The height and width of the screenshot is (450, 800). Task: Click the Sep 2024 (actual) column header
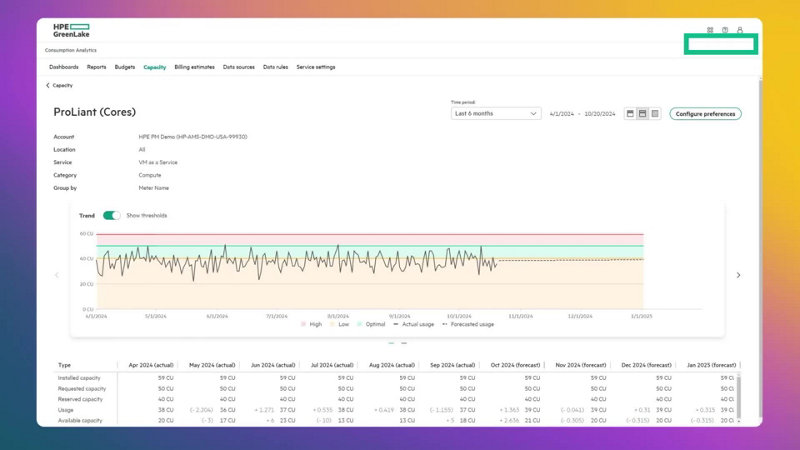[x=453, y=365]
